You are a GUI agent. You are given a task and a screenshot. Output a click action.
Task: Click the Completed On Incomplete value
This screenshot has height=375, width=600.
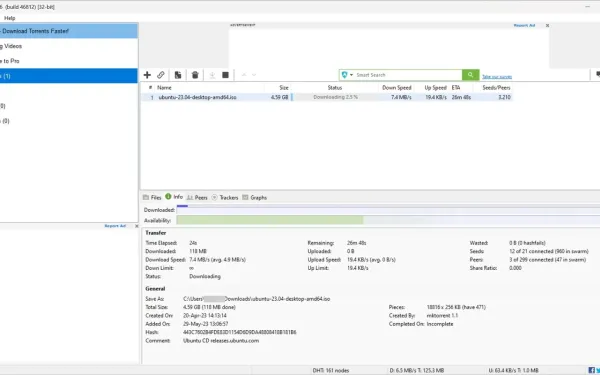coord(440,324)
